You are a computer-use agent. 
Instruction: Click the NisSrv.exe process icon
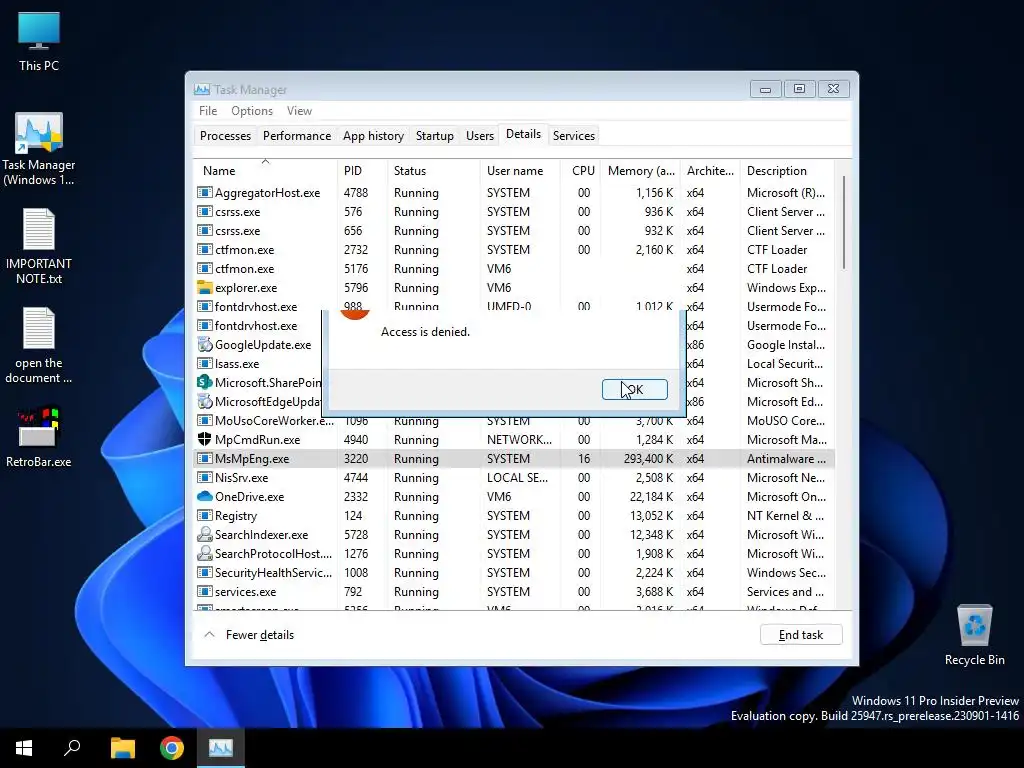coord(204,477)
